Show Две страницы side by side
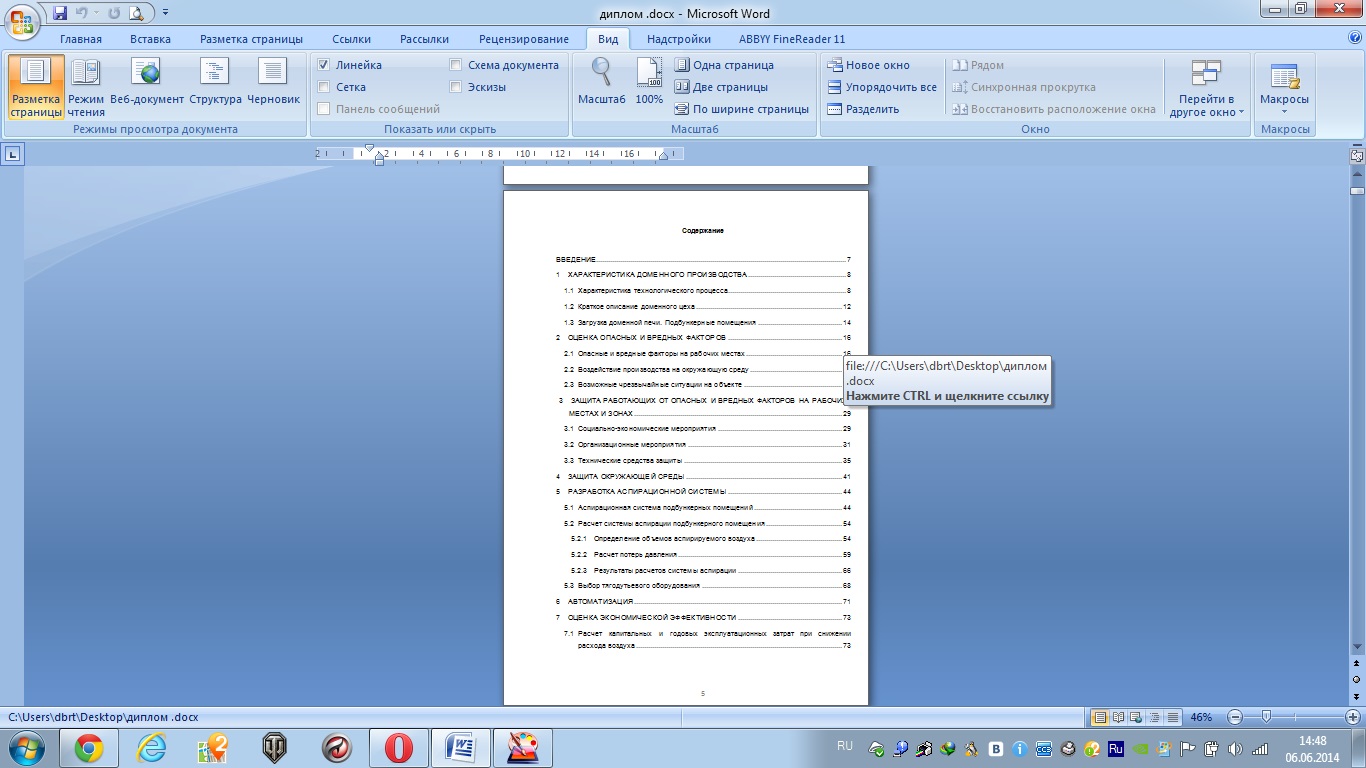Screen dimensions: 1366x768 click(721, 87)
